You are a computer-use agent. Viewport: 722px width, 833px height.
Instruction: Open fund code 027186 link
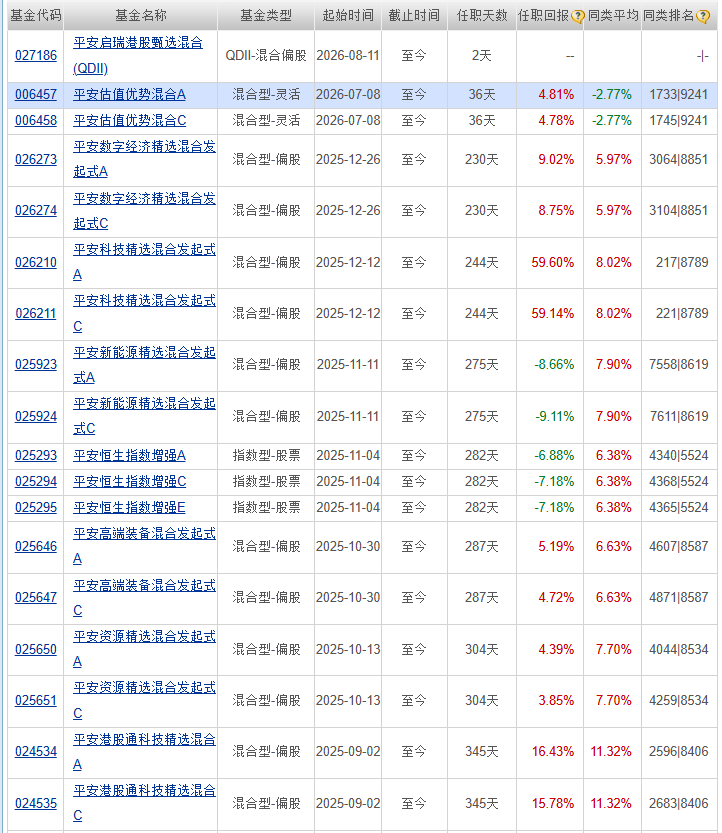[x=36, y=55]
